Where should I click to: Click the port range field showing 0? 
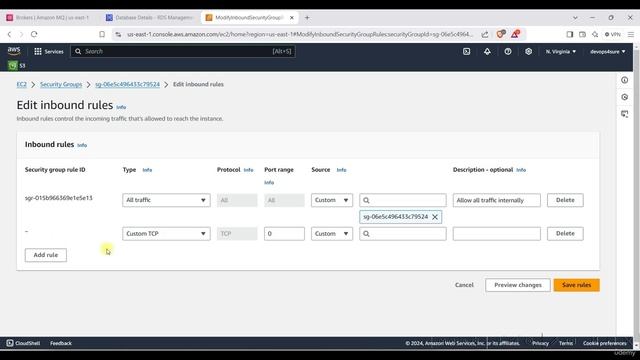pyautogui.click(x=284, y=233)
